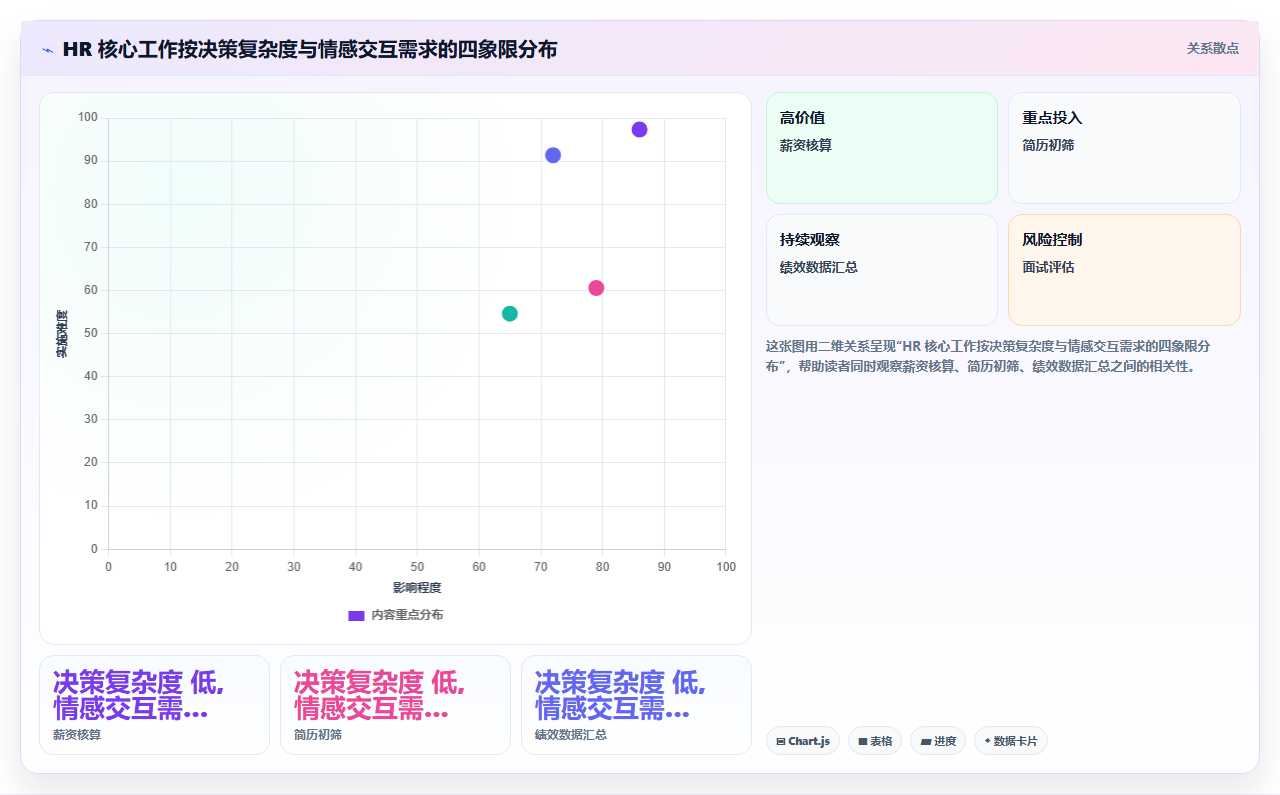Select the 绩效数据汇总 text in 持续观察 card
This screenshot has height=795, width=1280.
819,267
